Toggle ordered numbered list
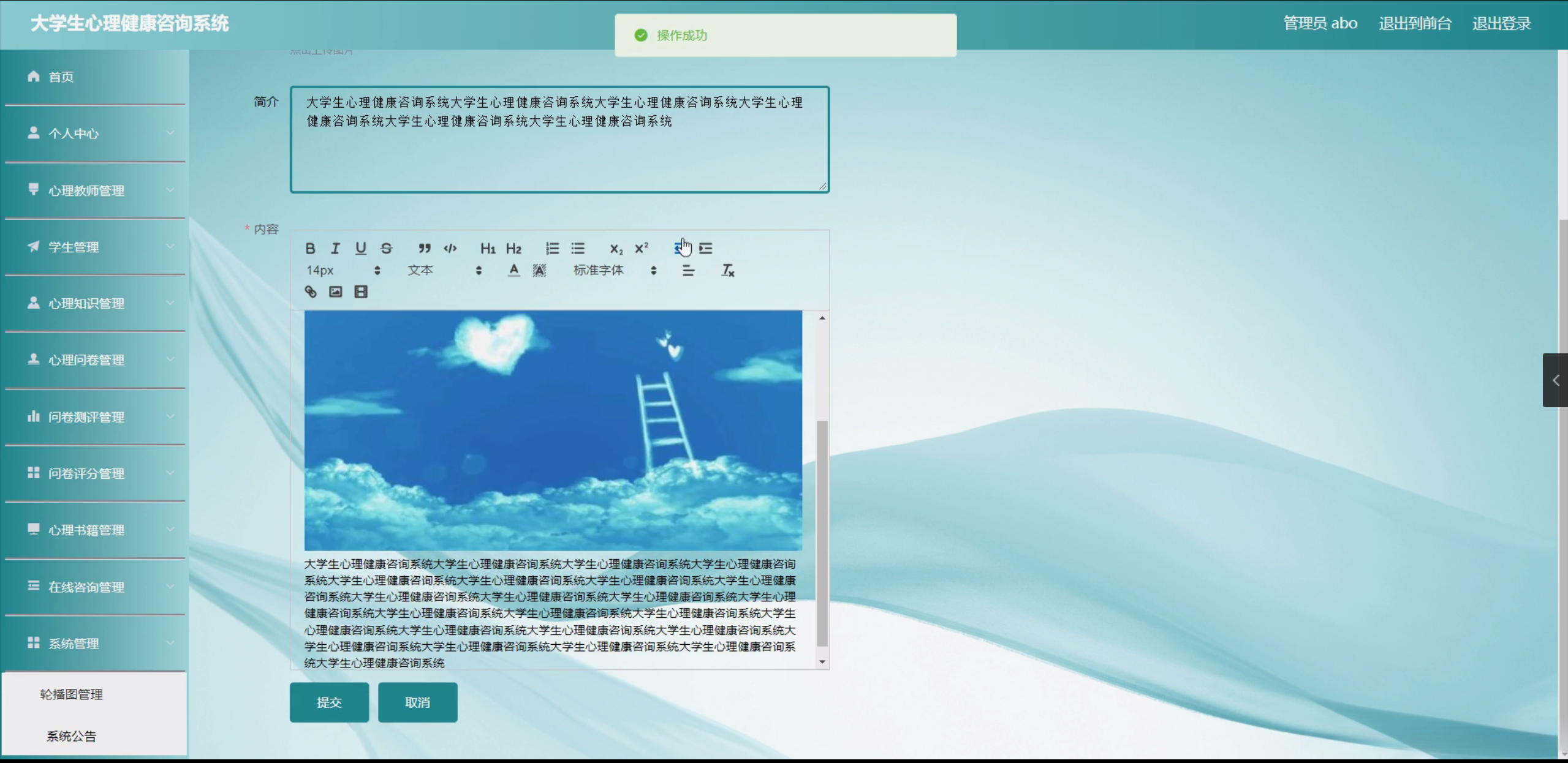 pyautogui.click(x=552, y=248)
